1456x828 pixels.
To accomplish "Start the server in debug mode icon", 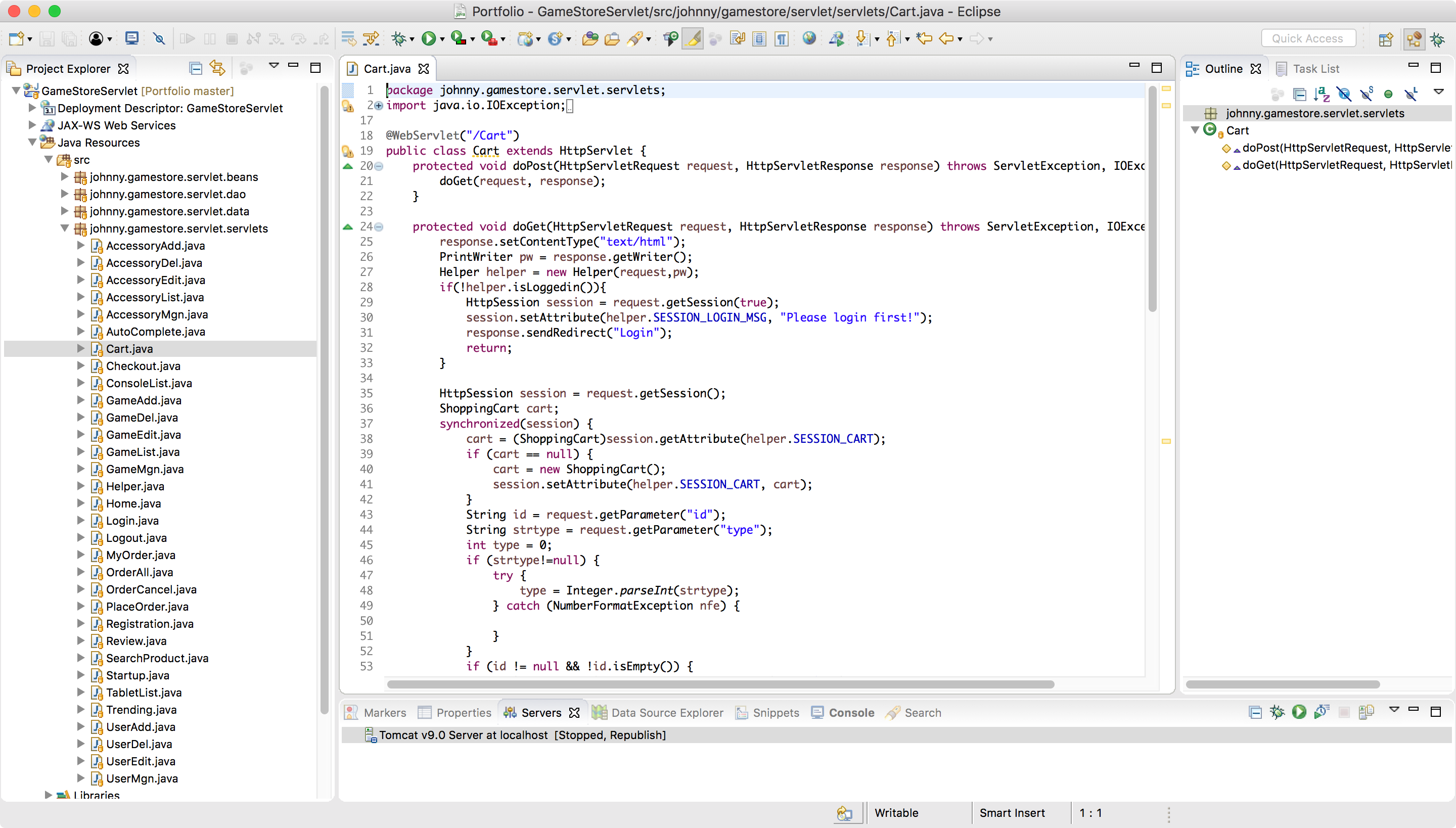I will point(1277,712).
